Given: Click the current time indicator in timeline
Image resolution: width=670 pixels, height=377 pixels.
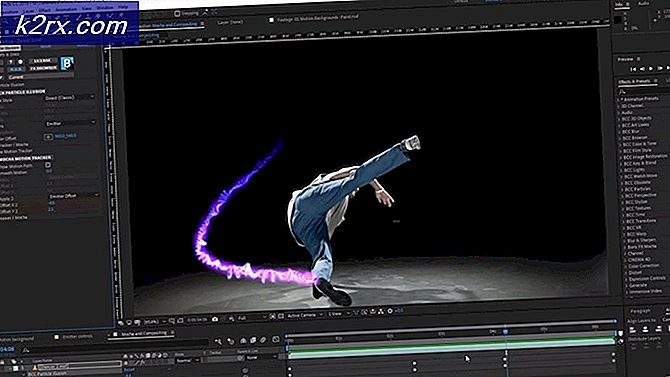Looking at the screenshot, I should coord(505,332).
